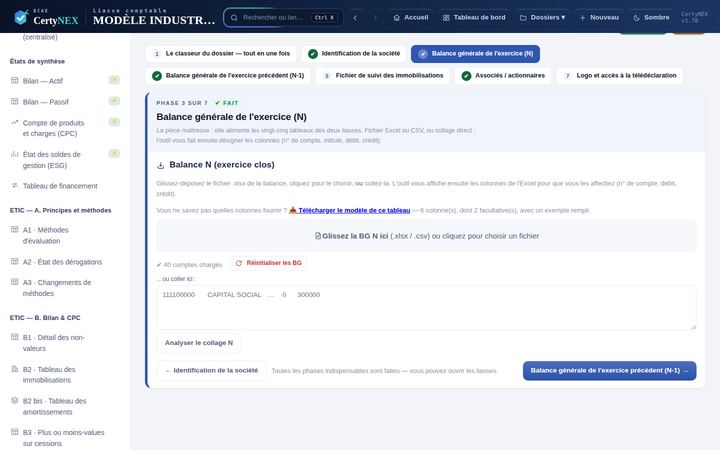Image resolution: width=720 pixels, height=450 pixels.
Task: Click the textarea resize handle corner
Action: click(x=693, y=326)
